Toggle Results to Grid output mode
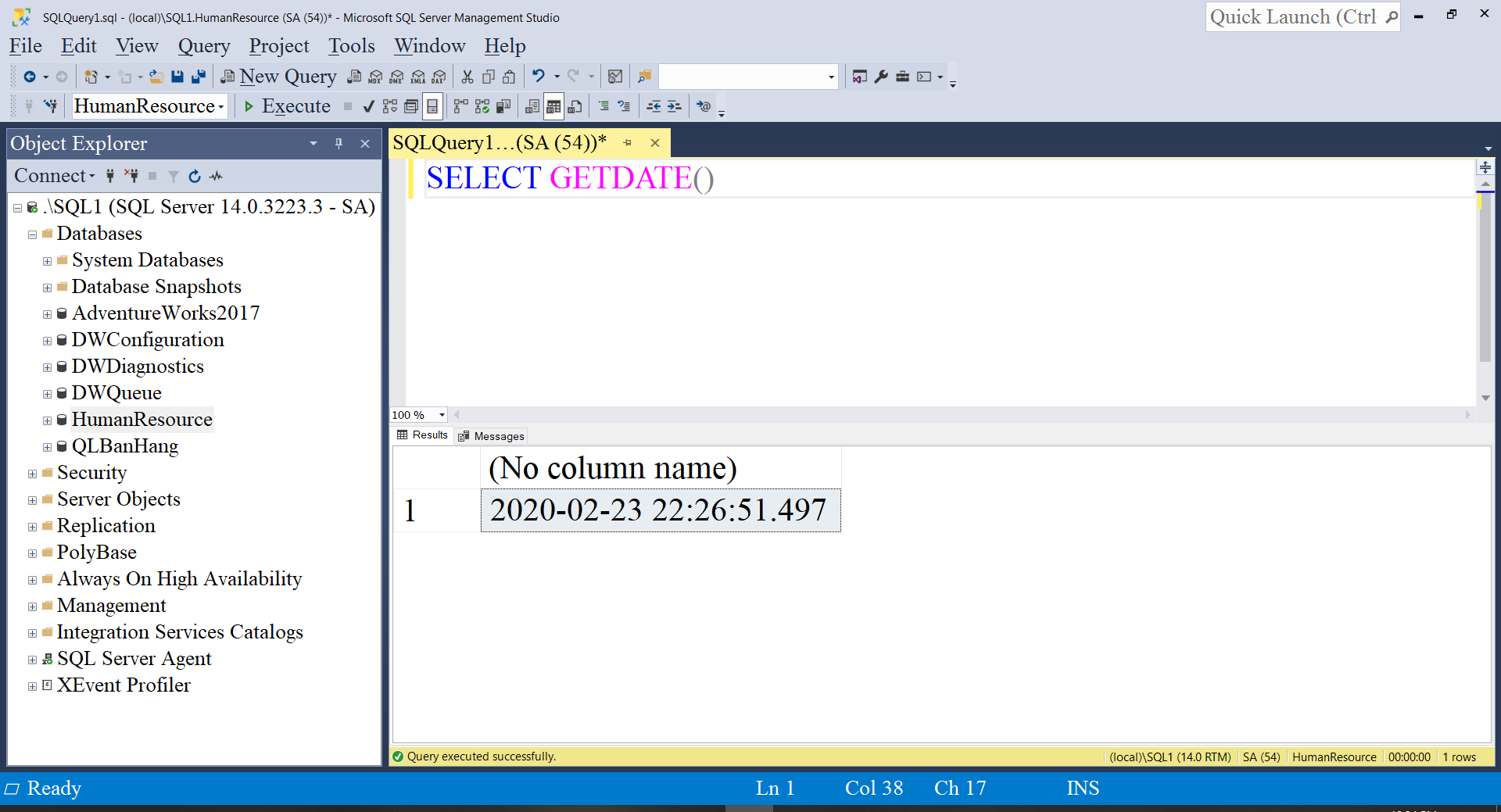 click(553, 106)
